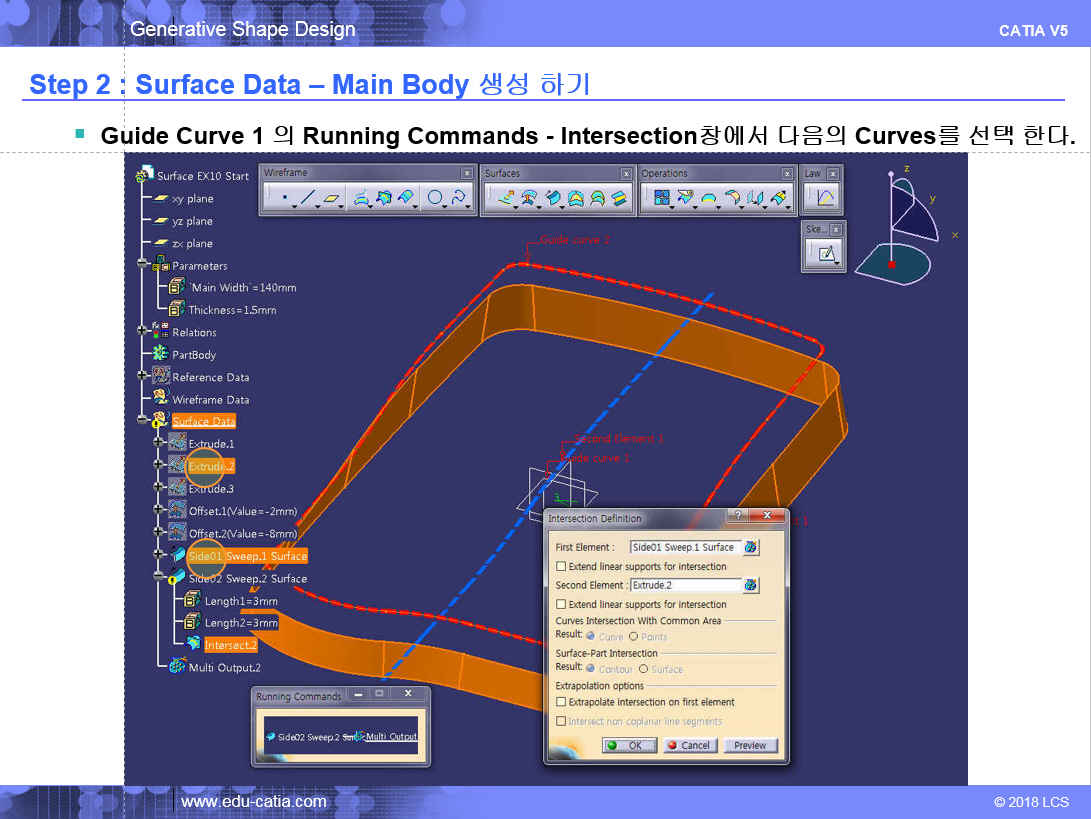1091x819 pixels.
Task: Expand the Reference Data node
Action: (143, 377)
